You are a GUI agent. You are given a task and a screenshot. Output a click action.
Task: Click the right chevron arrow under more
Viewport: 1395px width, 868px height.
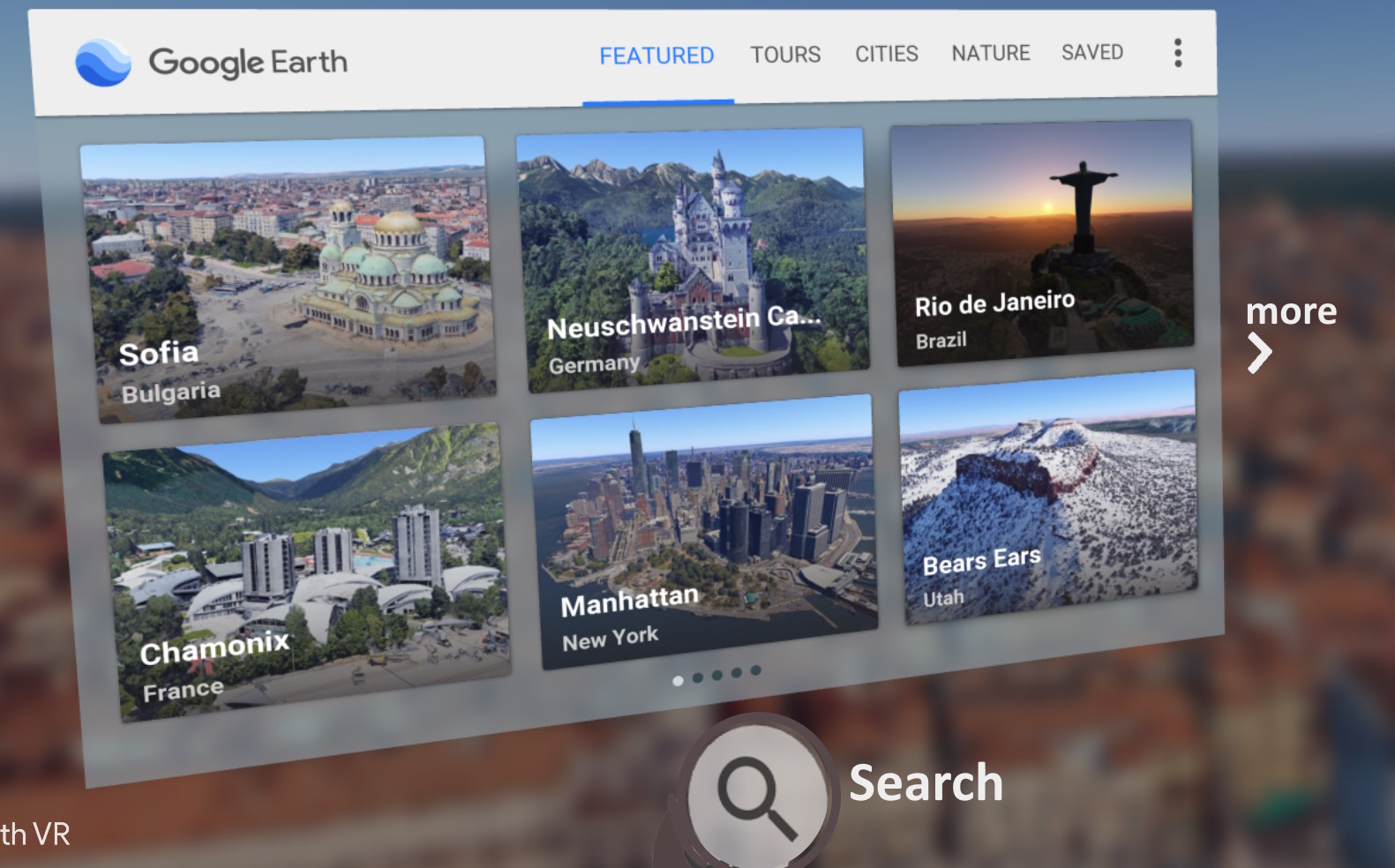[x=1259, y=354]
